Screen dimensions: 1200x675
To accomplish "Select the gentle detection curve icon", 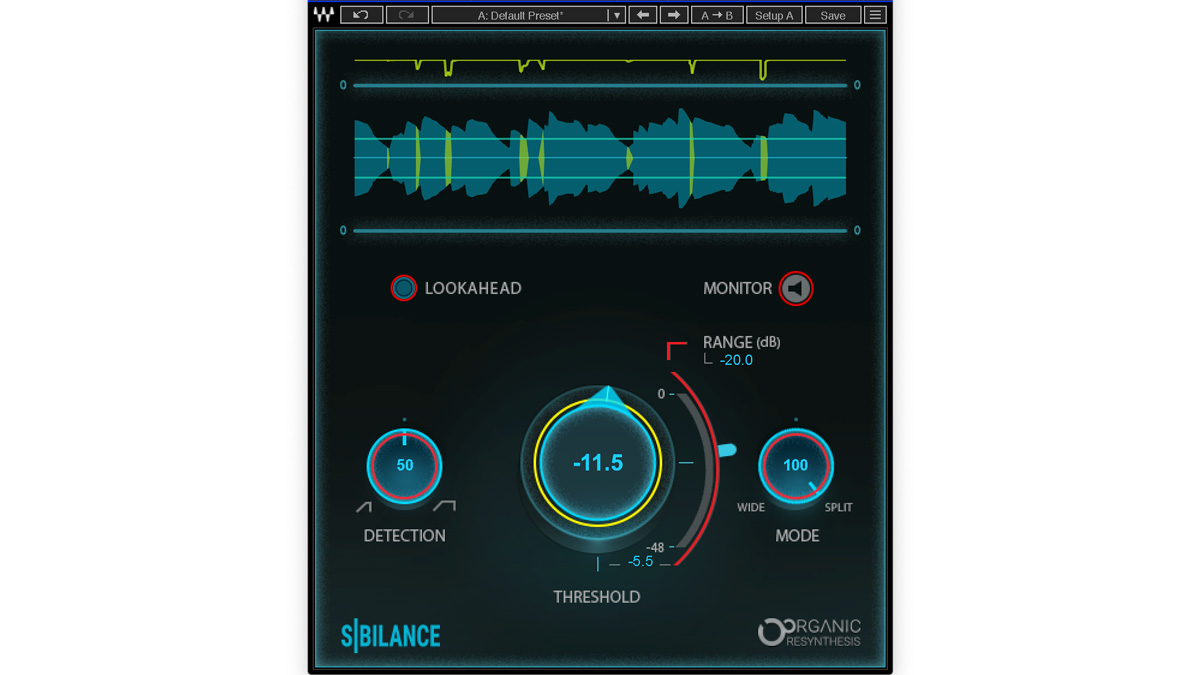I will click(x=364, y=508).
